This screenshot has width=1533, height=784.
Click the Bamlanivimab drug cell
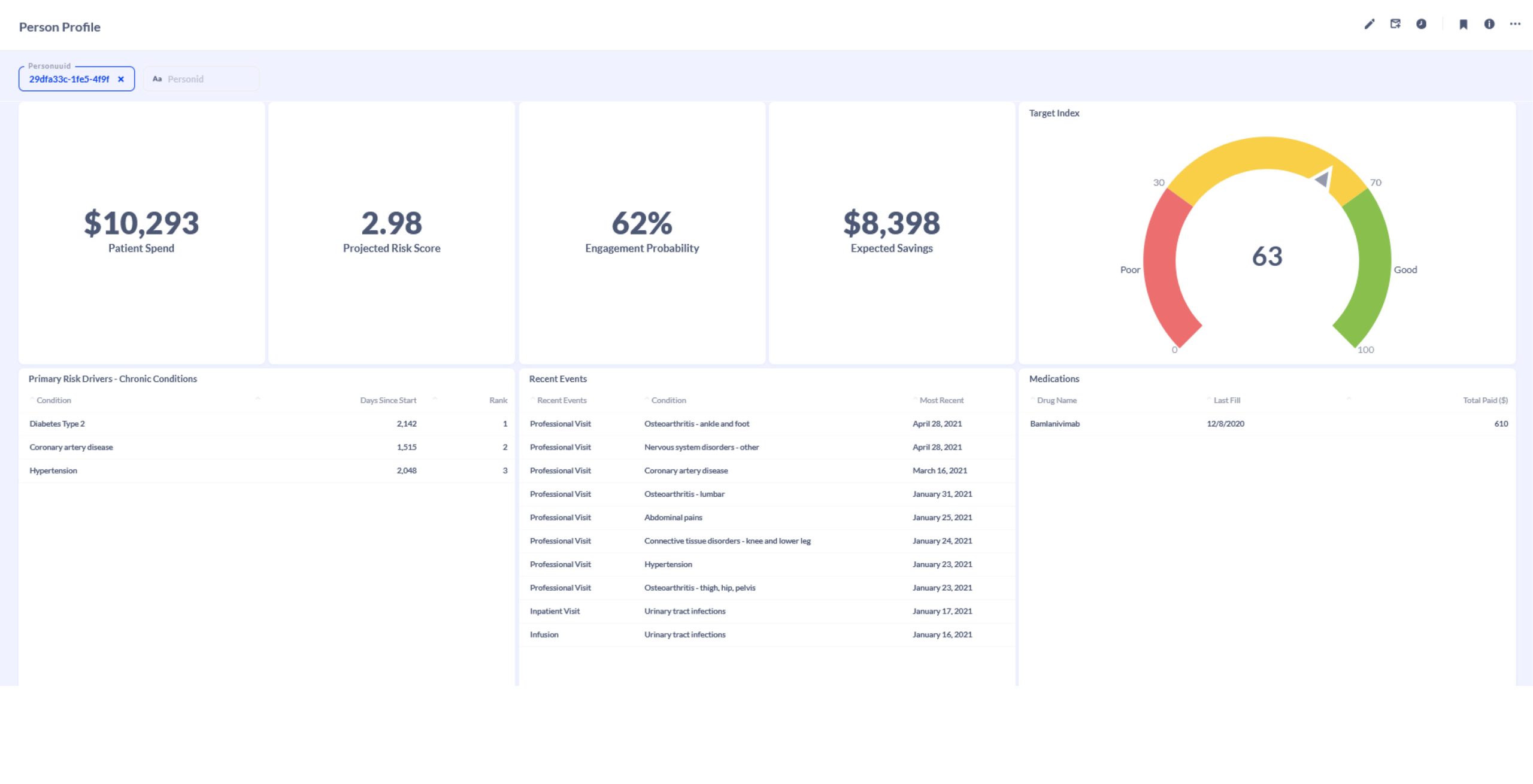tap(1055, 424)
